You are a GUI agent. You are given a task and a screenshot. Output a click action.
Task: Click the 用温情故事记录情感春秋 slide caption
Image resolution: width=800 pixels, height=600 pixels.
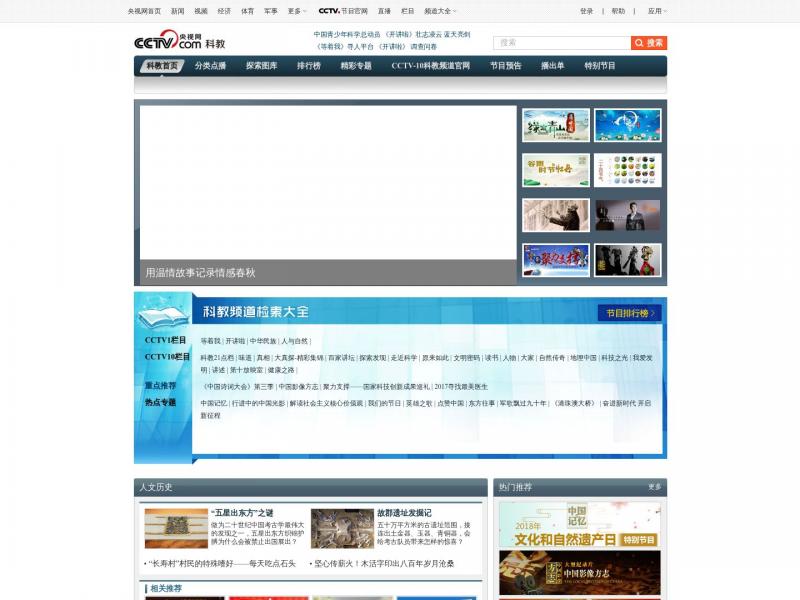tap(201, 273)
